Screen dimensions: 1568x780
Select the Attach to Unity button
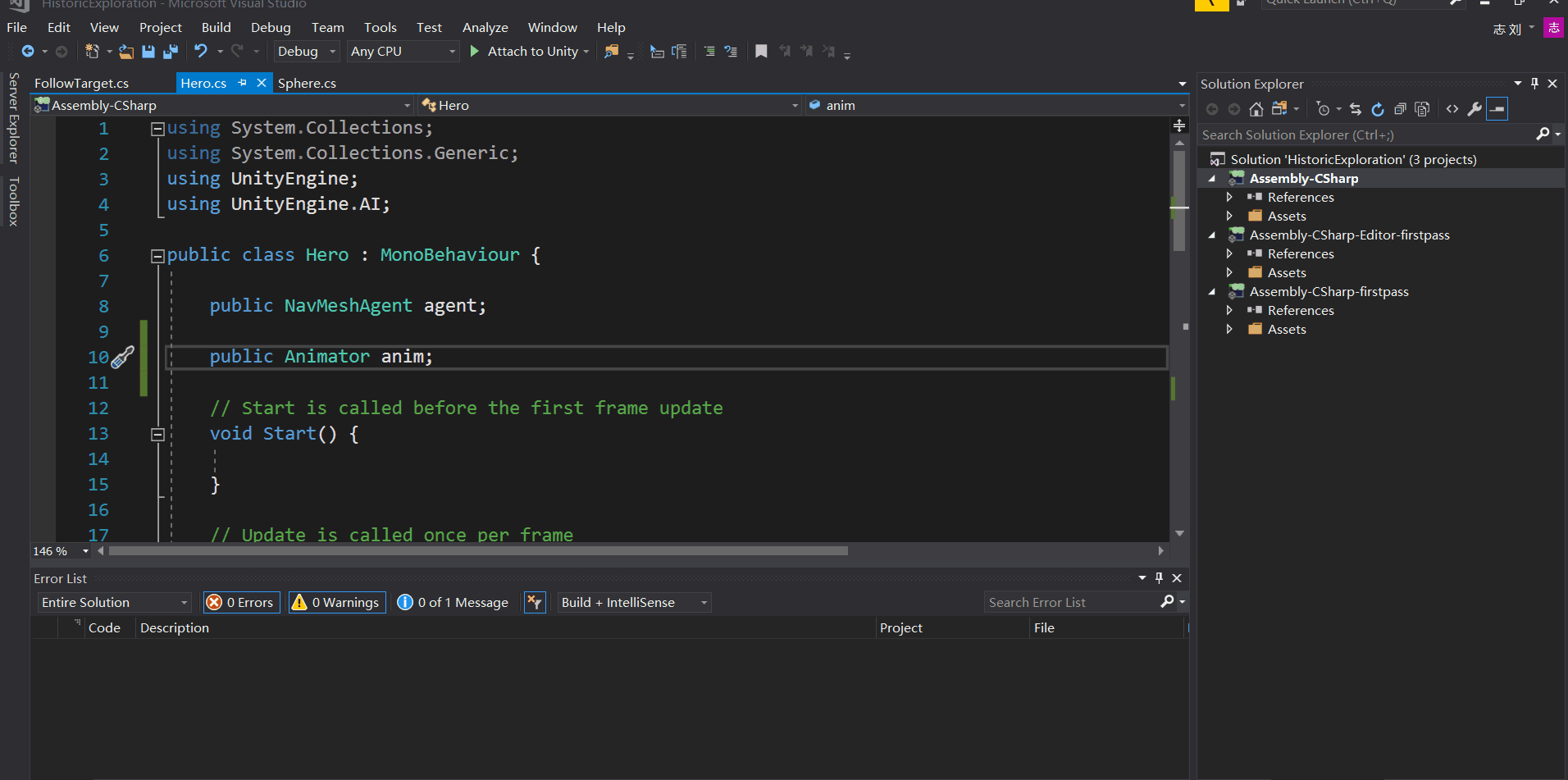pos(529,51)
